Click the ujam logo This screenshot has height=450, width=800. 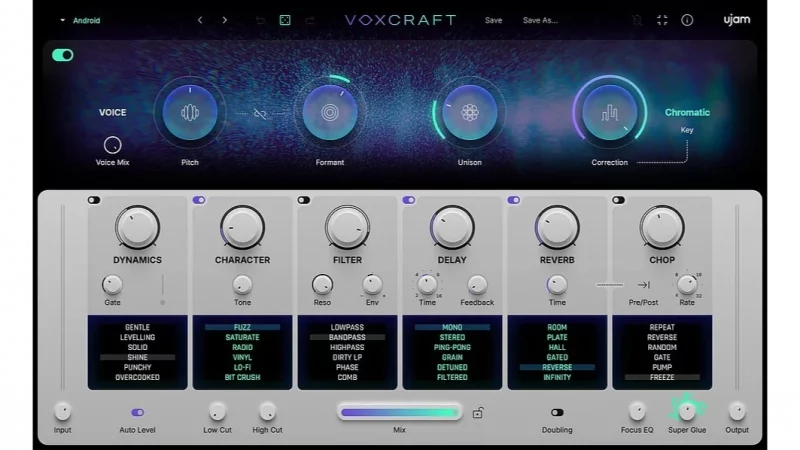737,20
